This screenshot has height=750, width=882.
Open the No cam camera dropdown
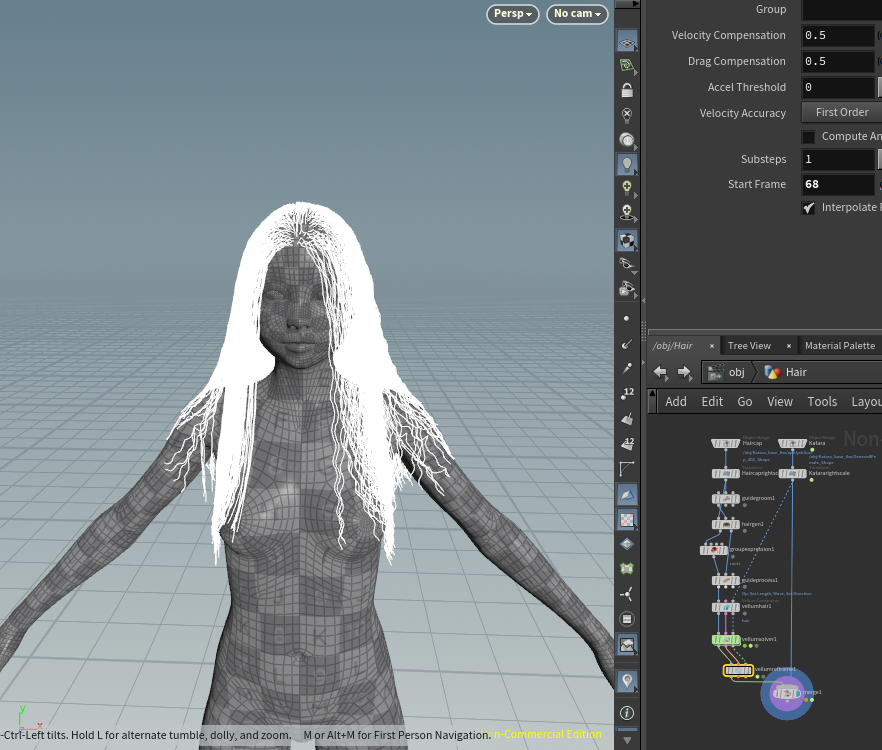(x=577, y=14)
